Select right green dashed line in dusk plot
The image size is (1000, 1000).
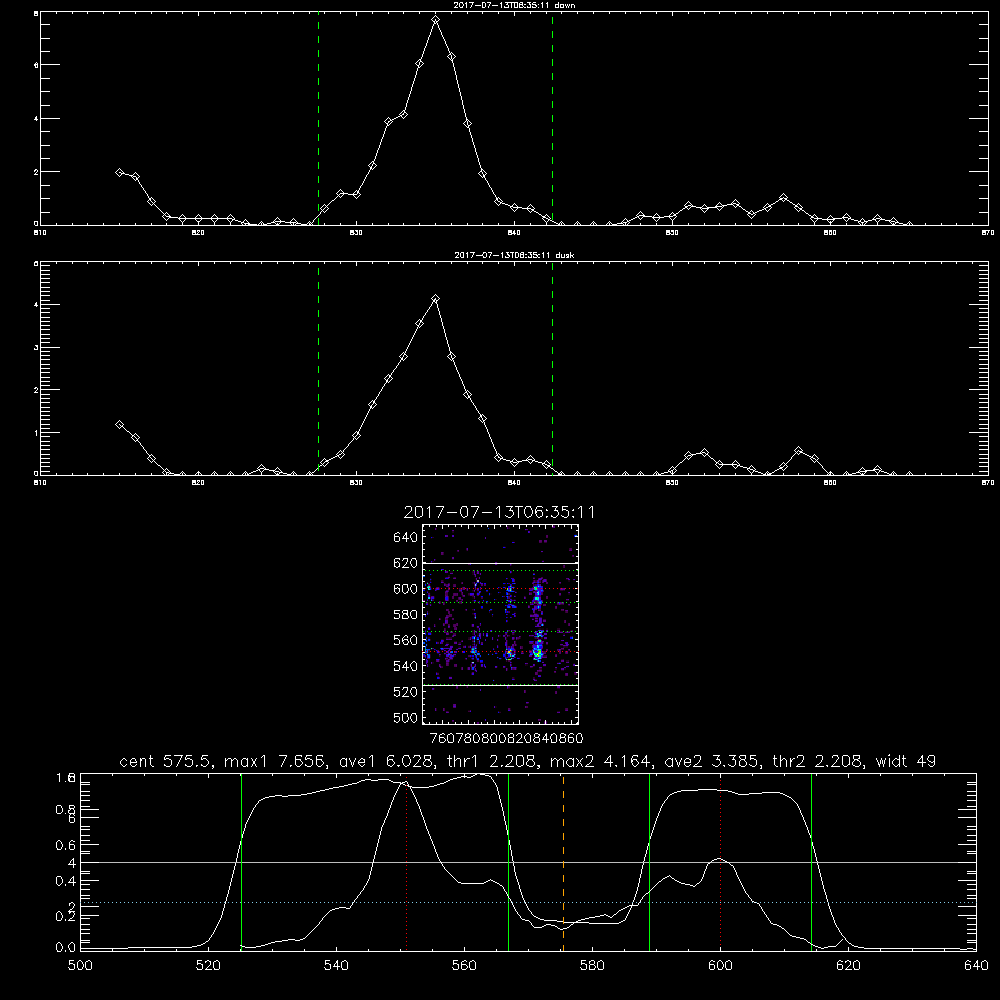pyautogui.click(x=552, y=368)
